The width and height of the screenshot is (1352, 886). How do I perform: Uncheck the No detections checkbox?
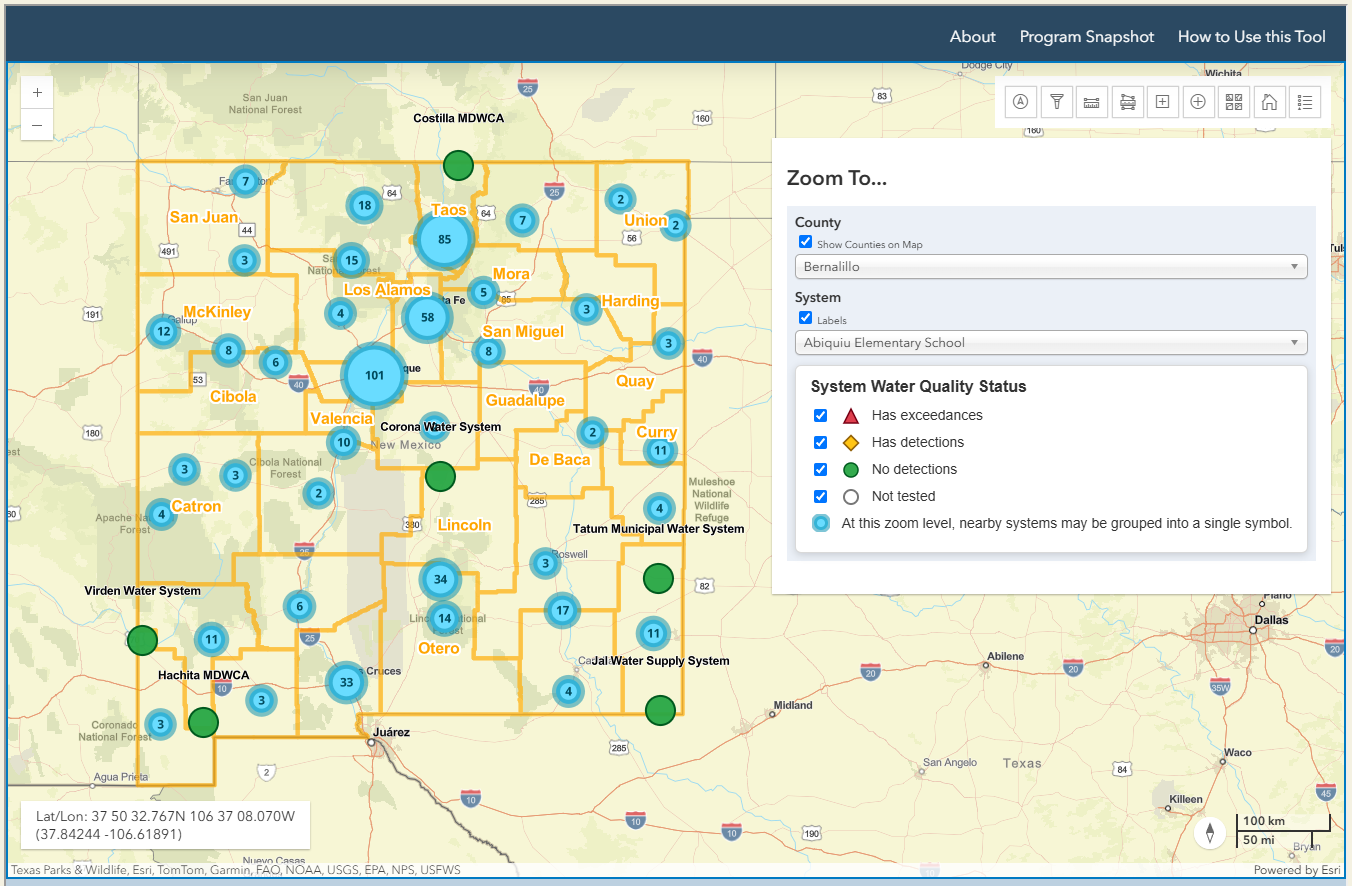(820, 469)
